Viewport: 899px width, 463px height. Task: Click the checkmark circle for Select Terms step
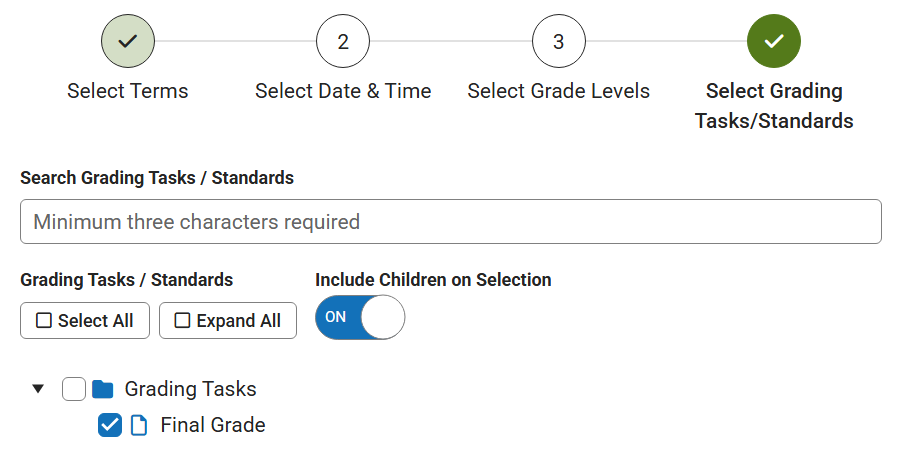(x=128, y=42)
